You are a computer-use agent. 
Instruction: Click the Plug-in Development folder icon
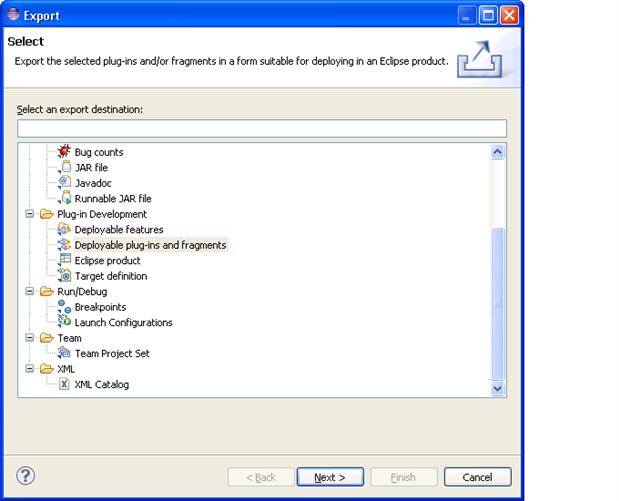47,214
